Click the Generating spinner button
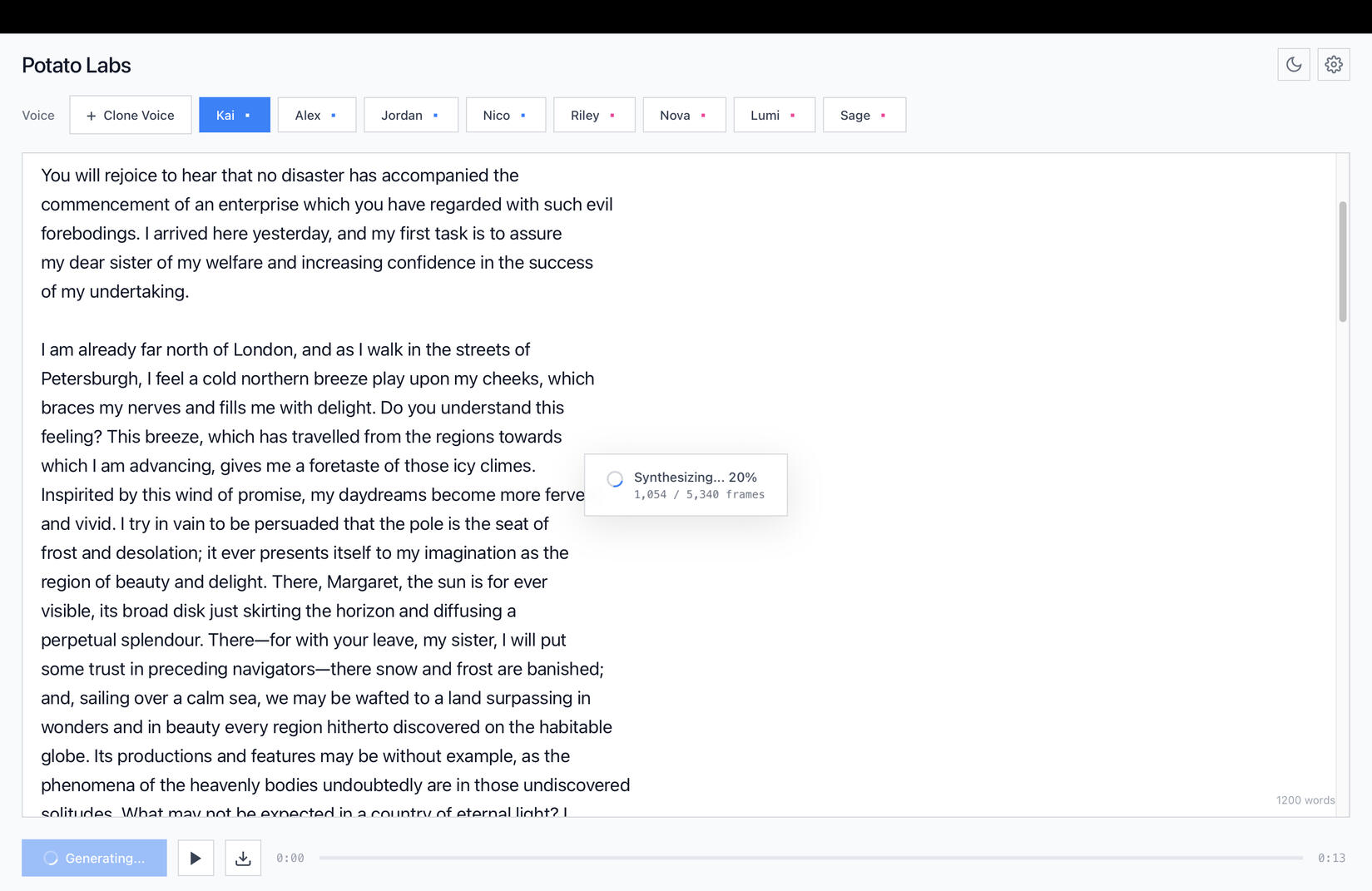Screen dimensions: 1372x891 point(94,858)
